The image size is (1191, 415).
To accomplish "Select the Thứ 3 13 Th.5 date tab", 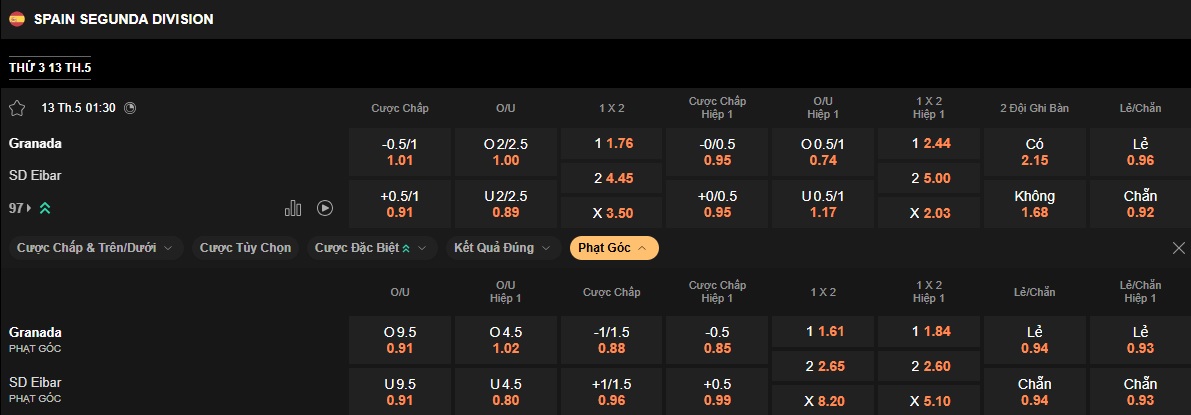I will (x=50, y=67).
